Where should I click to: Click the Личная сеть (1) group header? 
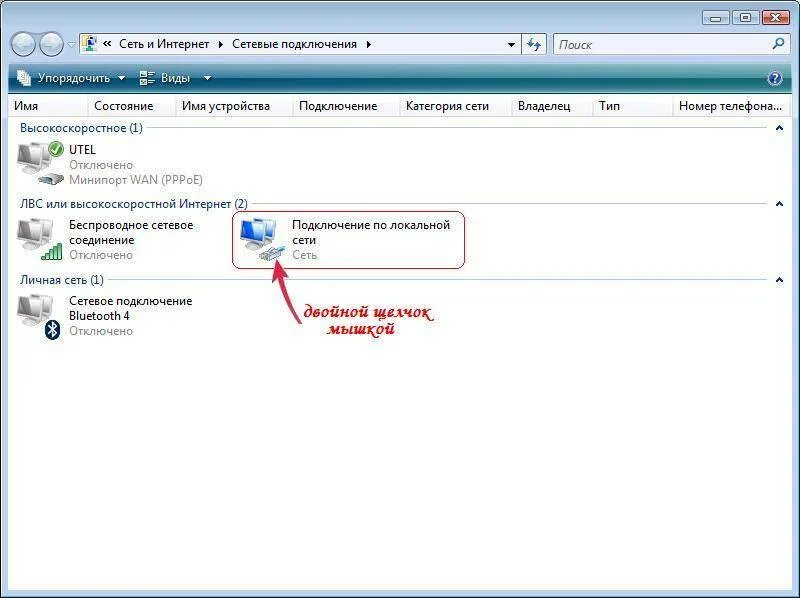tap(62, 280)
